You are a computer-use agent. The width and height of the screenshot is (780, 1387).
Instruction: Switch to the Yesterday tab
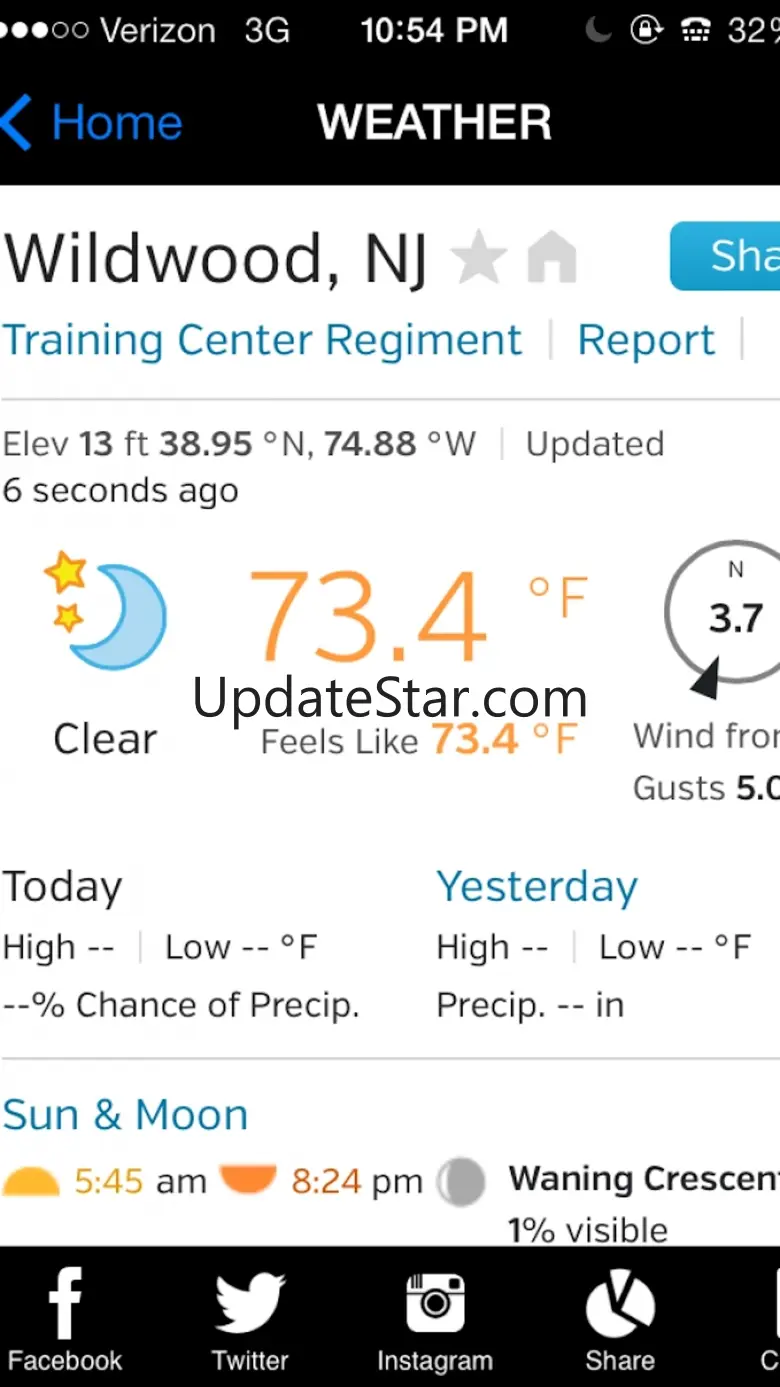click(x=537, y=887)
